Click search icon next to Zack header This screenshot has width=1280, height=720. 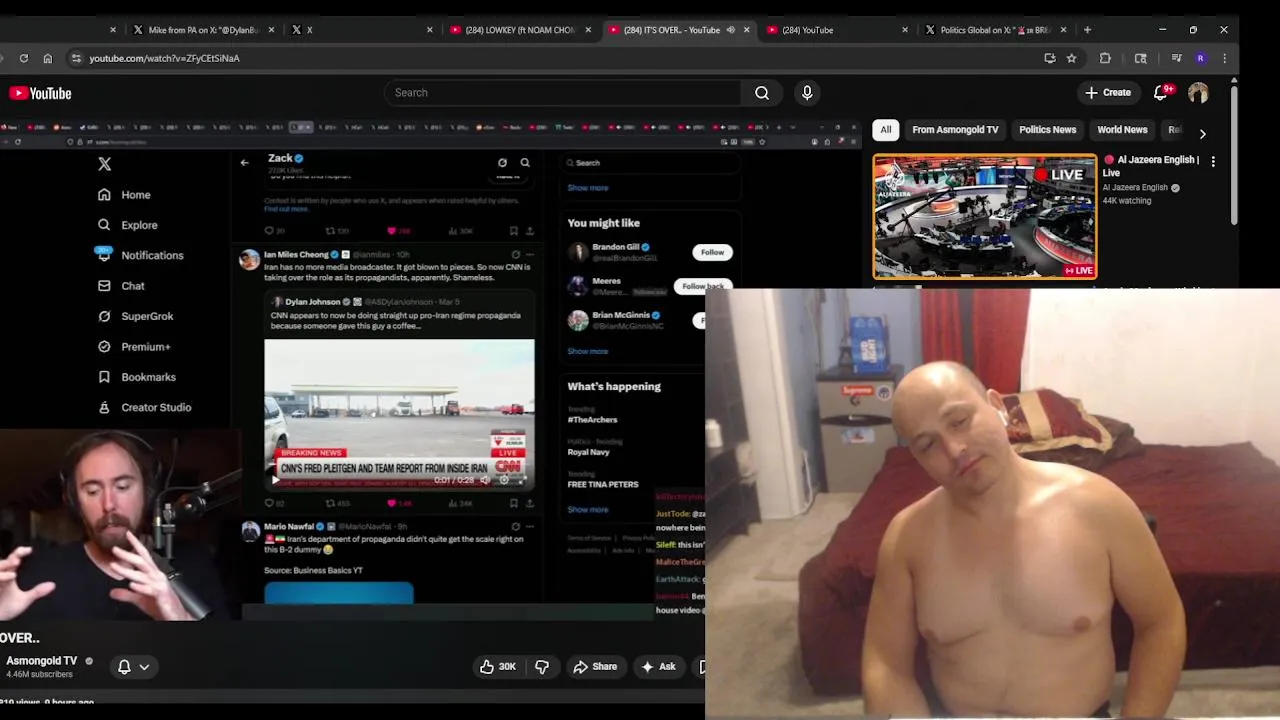click(525, 162)
